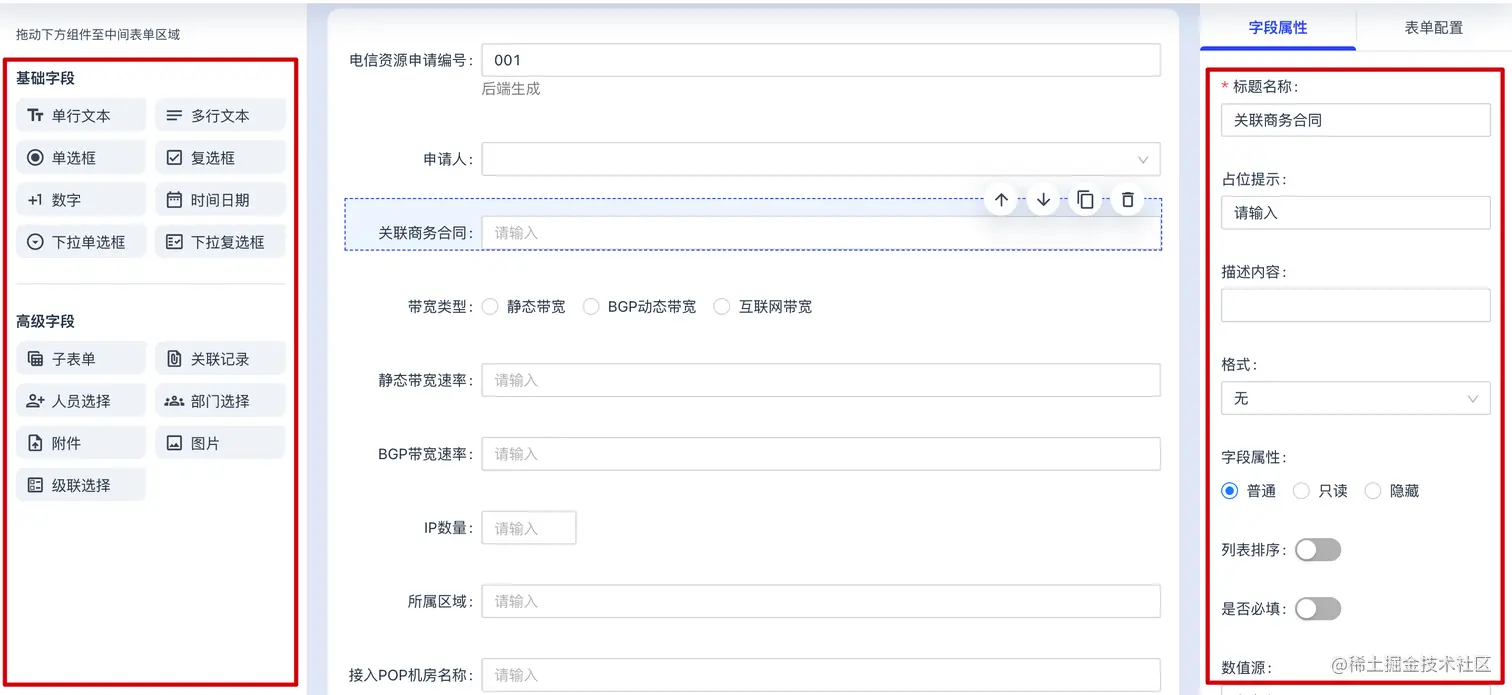
Task: Open the 格式 dropdown
Action: (x=1355, y=398)
